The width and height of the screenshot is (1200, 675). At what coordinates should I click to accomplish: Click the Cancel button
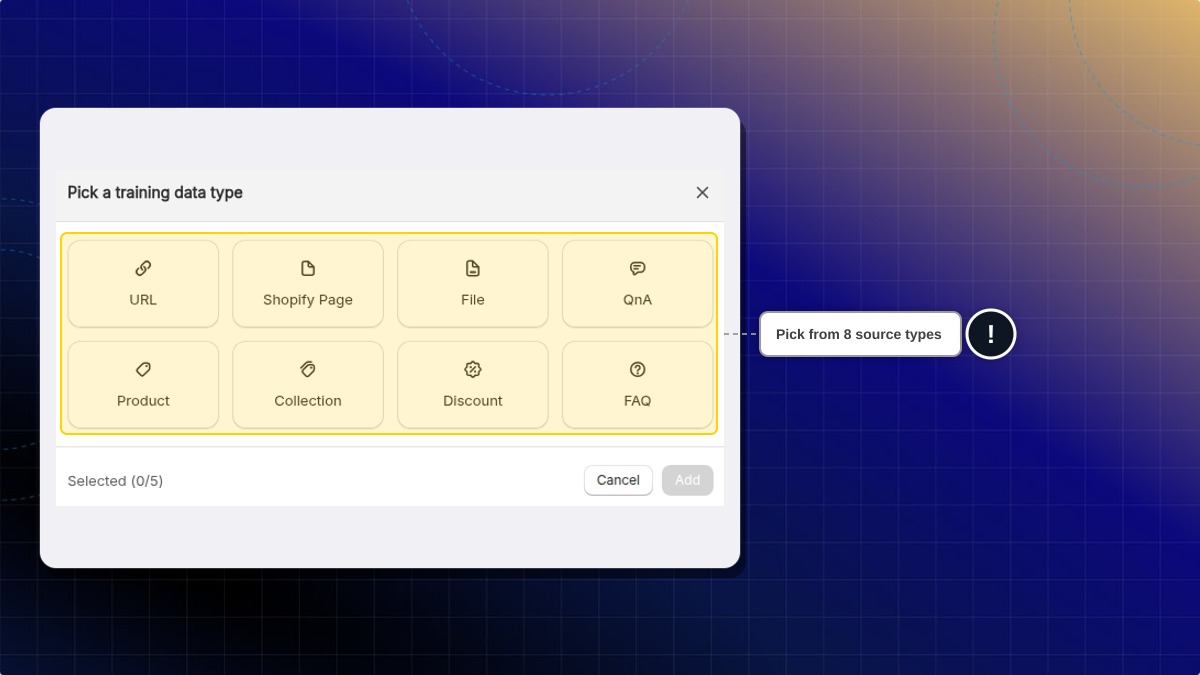tap(618, 480)
